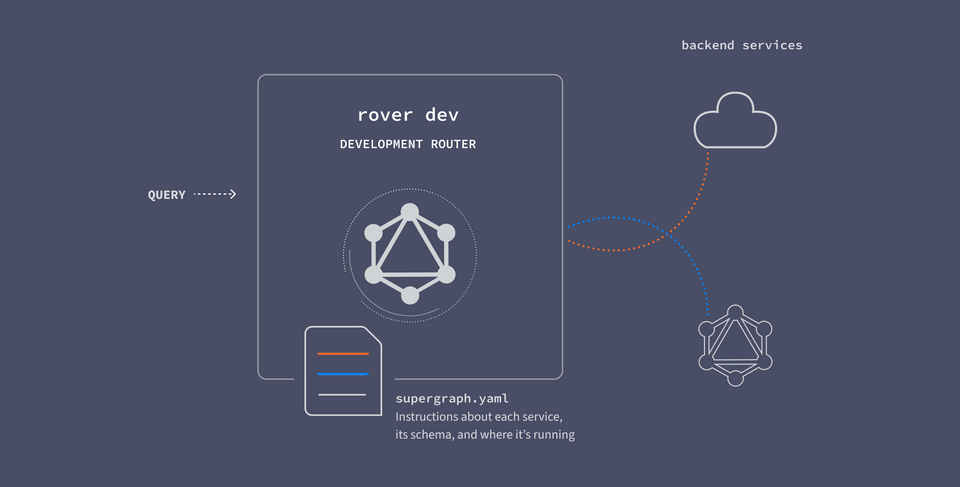Screen dimensions: 960x487
Task: Click the dotted circle around the GraphQL logo
Action: pos(410,255)
